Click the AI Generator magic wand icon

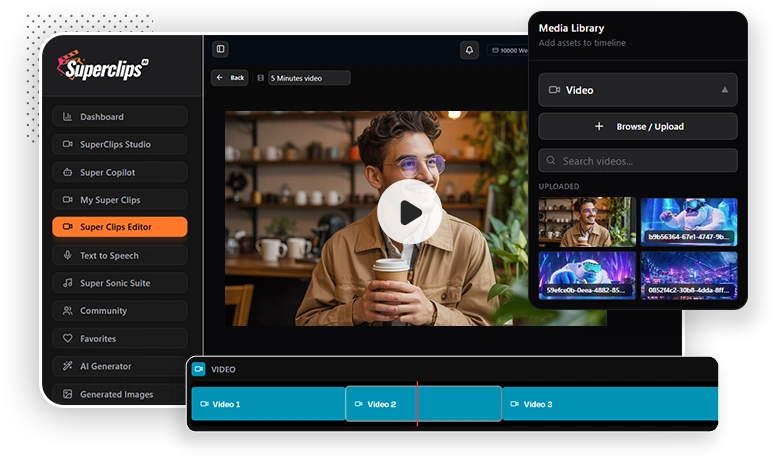pyautogui.click(x=67, y=366)
